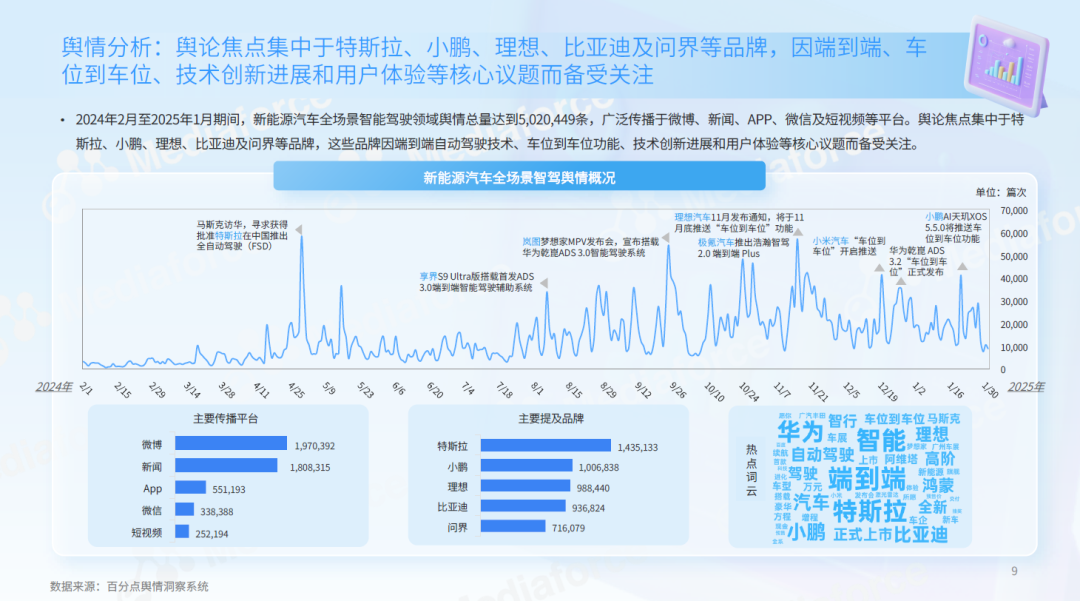The width and height of the screenshot is (1080, 601).
Task: Click the triangle marker beside 享界S9 annotation
Action: pyautogui.click(x=544, y=284)
